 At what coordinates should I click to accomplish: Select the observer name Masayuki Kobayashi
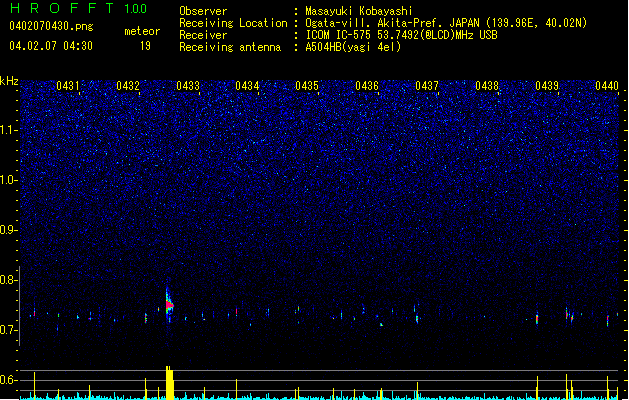[x=359, y=11]
